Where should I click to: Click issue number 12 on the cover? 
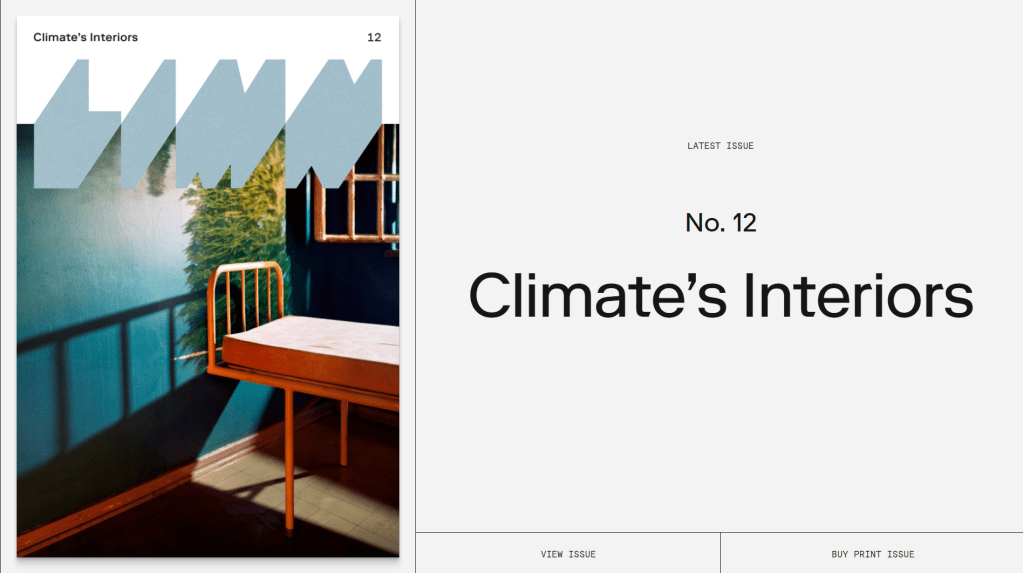[x=374, y=37]
